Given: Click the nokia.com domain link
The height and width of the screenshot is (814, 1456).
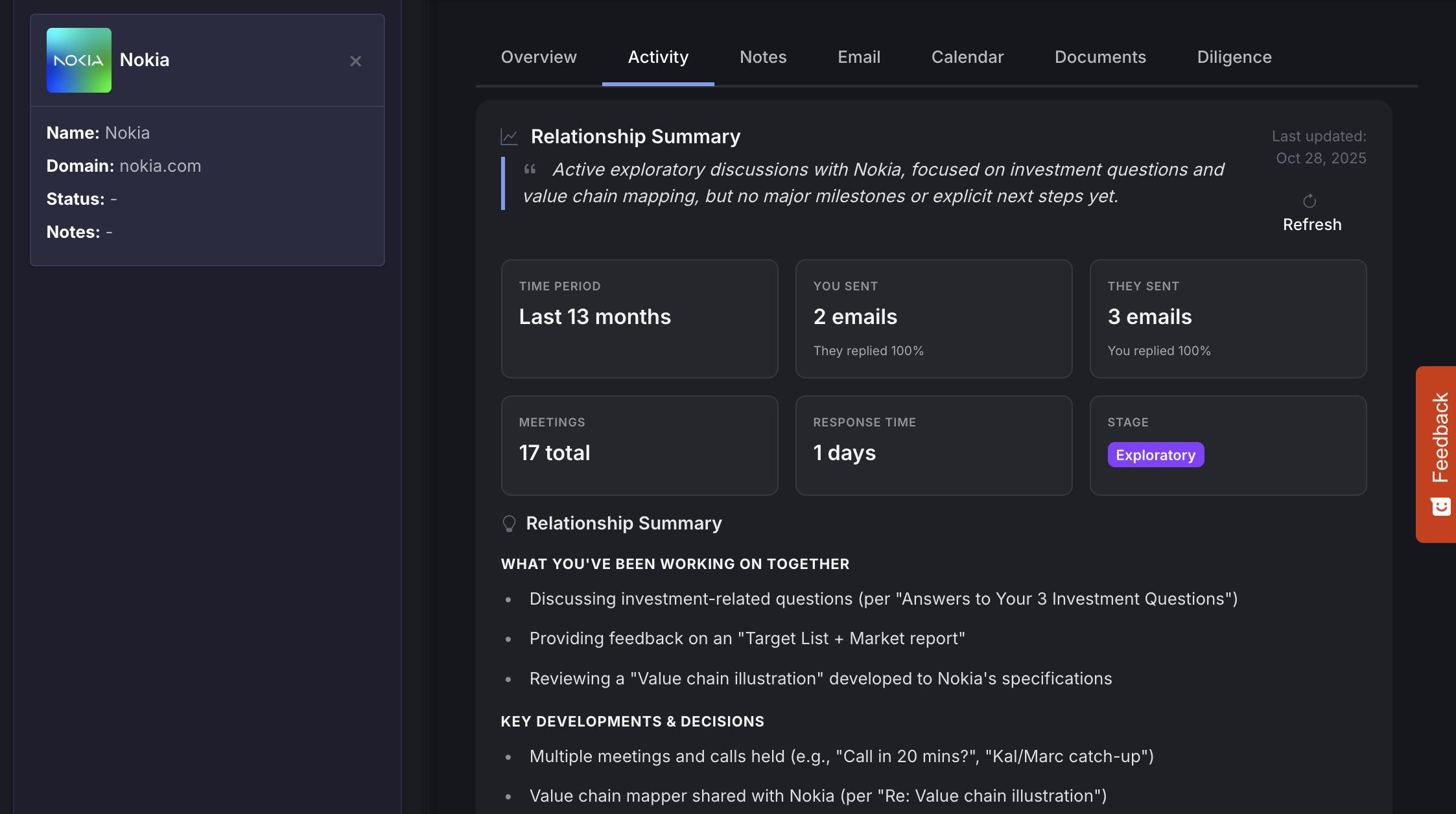Looking at the screenshot, I should (159, 166).
